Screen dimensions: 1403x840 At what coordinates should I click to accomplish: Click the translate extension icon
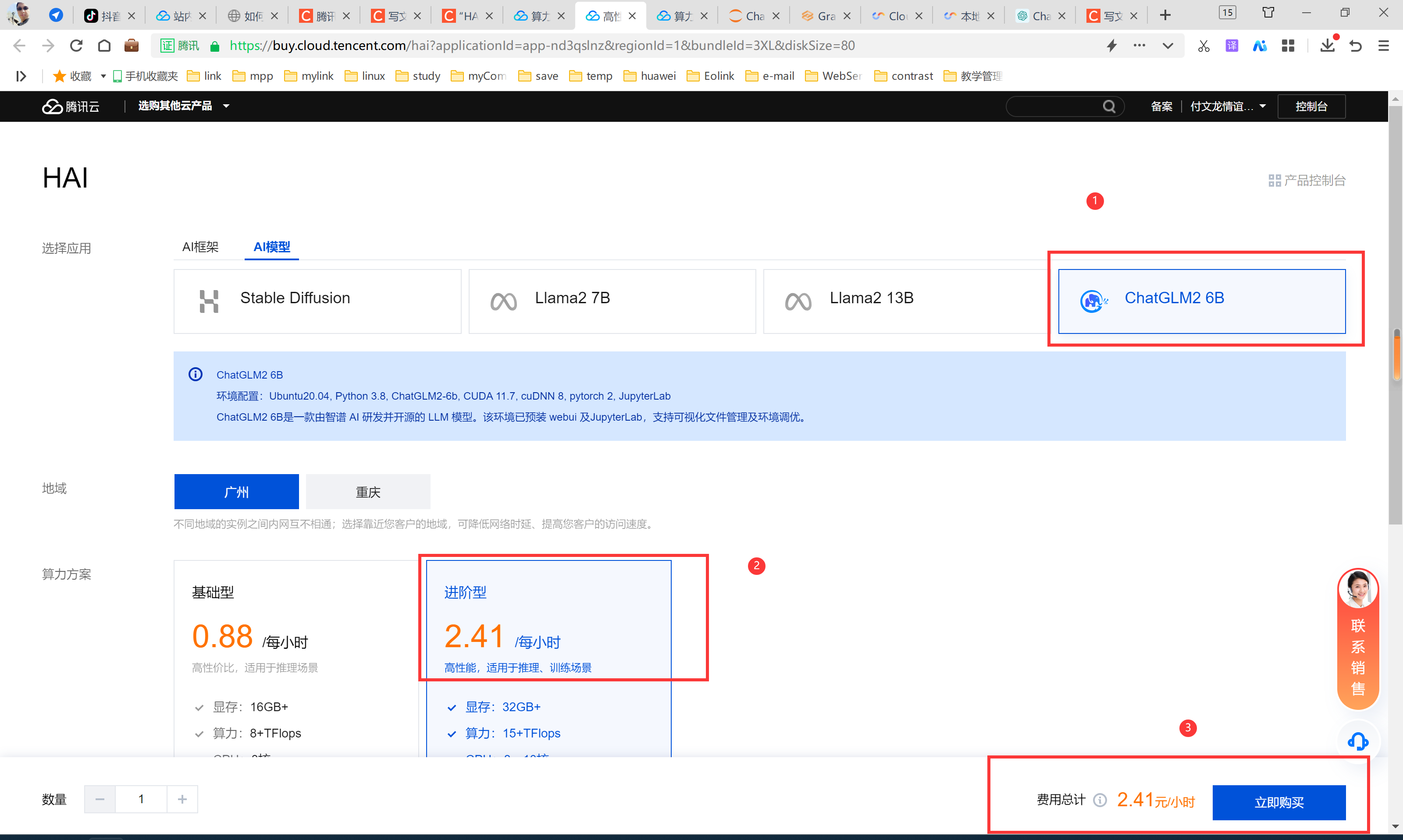point(1232,46)
